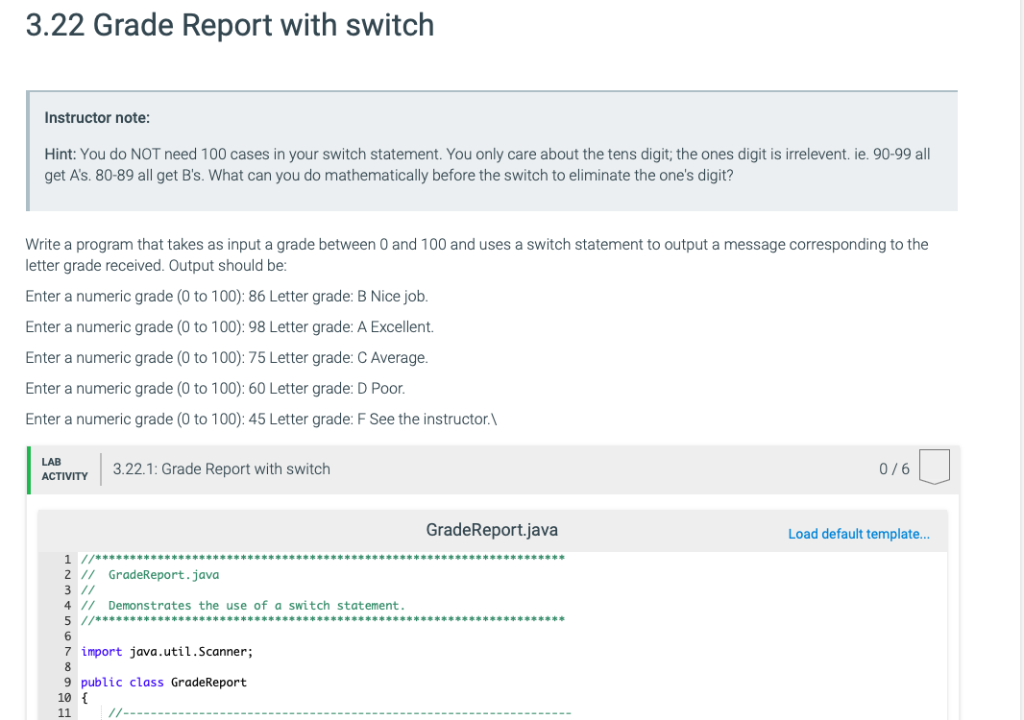This screenshot has height=720, width=1024.
Task: Select the section heading 3.22 Grade Report with switch
Action: (230, 25)
